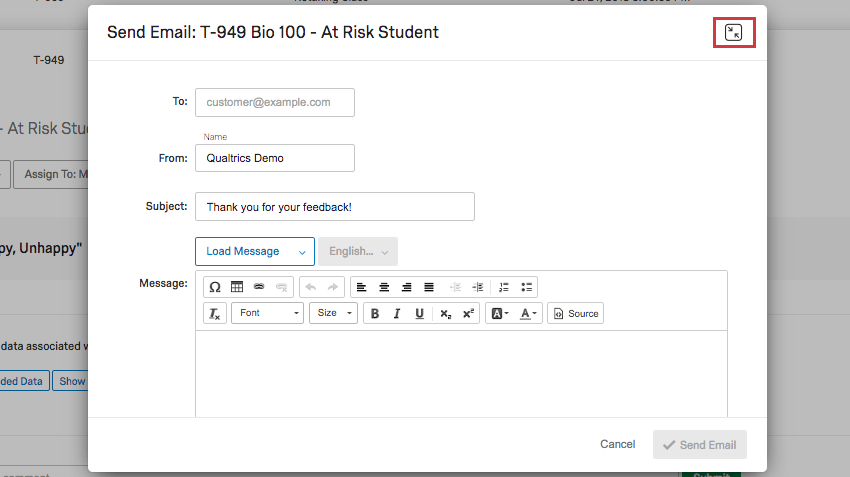Toggle underline formatting
Screen dimensions: 850x477
coord(419,313)
